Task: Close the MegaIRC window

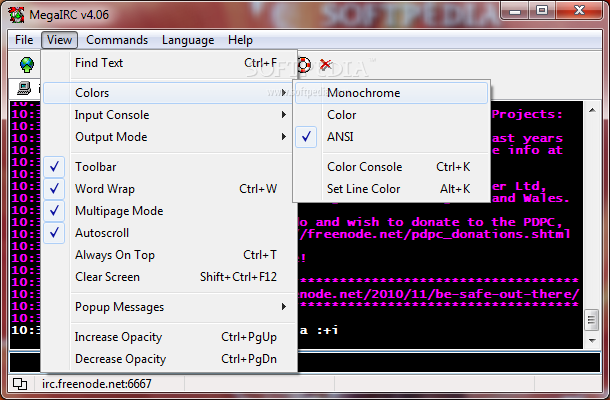Action: (x=580, y=11)
